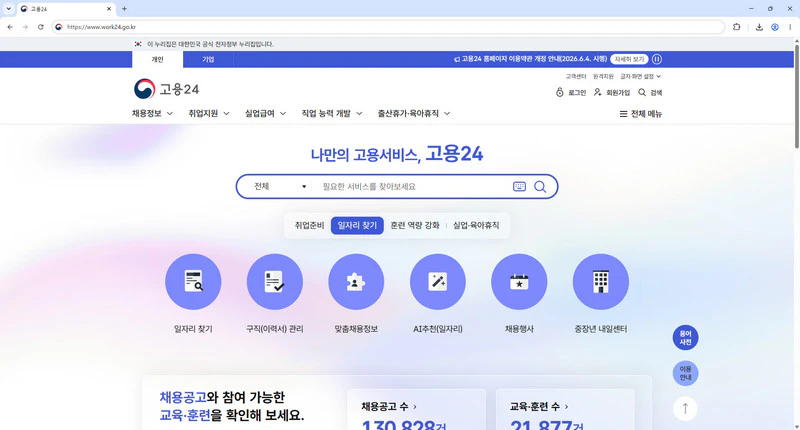The image size is (800, 430).
Task: Open the 전체 search category dropdown
Action: 280,187
